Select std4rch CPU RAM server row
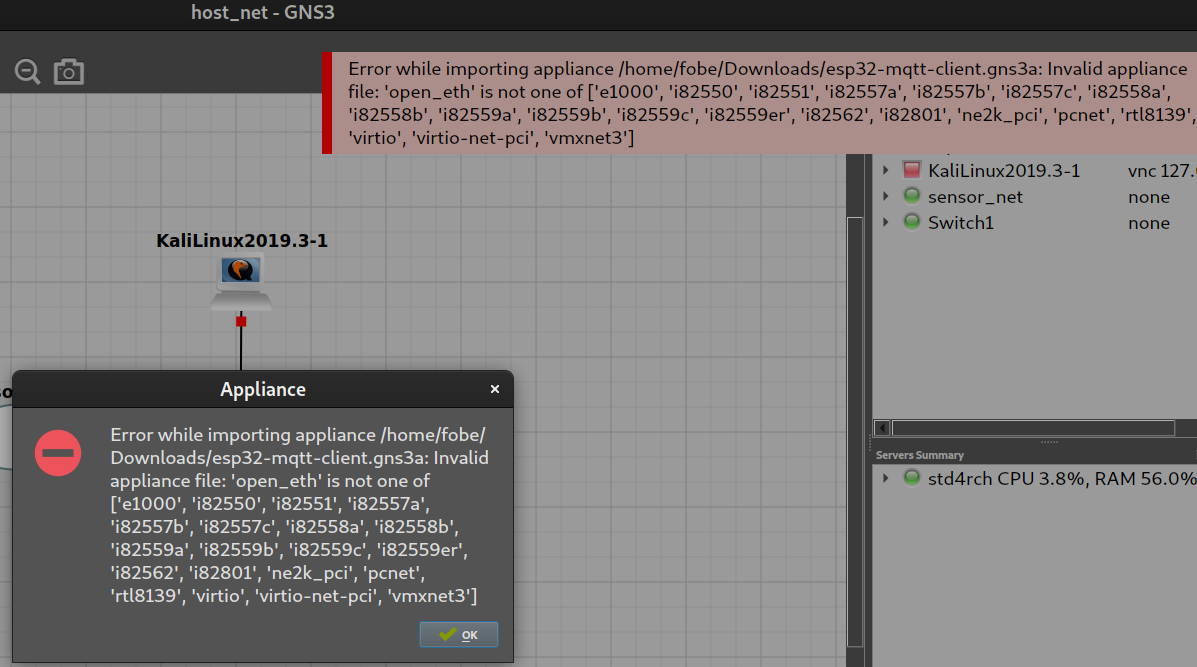 (1034, 478)
